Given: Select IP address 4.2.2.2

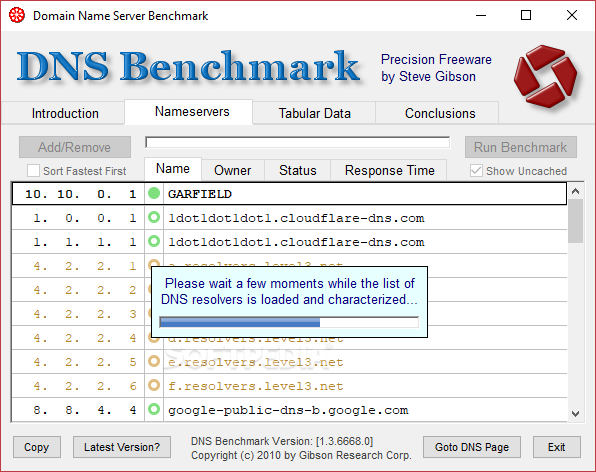Looking at the screenshot, I should [x=84, y=290].
